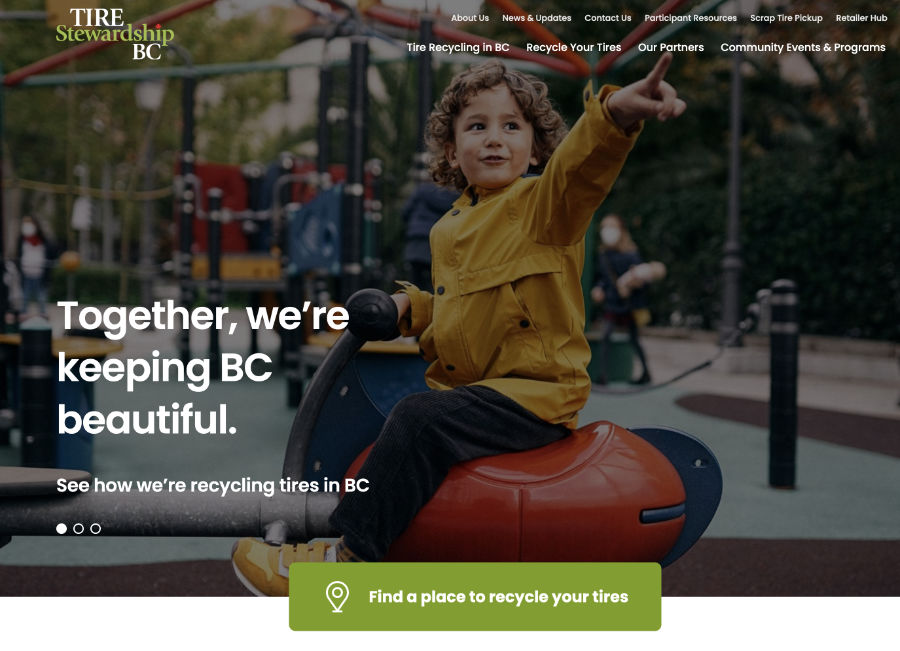The image size is (900, 651).
Task: Go to the Retailer Hub
Action: (862, 18)
